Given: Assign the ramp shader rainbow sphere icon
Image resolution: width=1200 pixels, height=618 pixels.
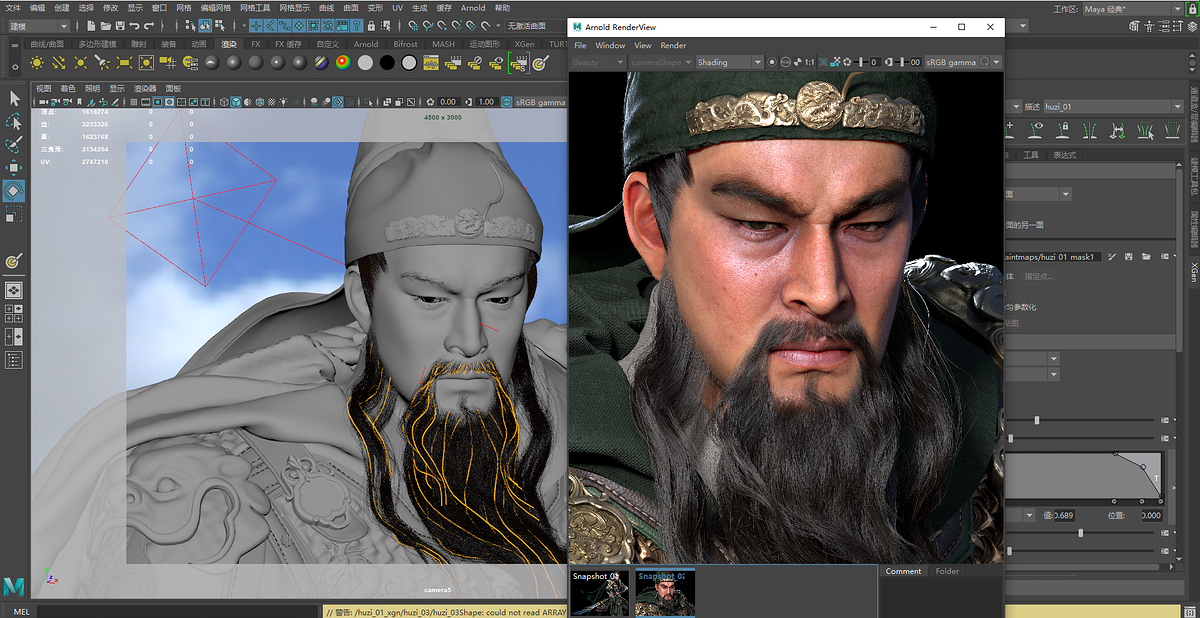Looking at the screenshot, I should pos(343,62).
